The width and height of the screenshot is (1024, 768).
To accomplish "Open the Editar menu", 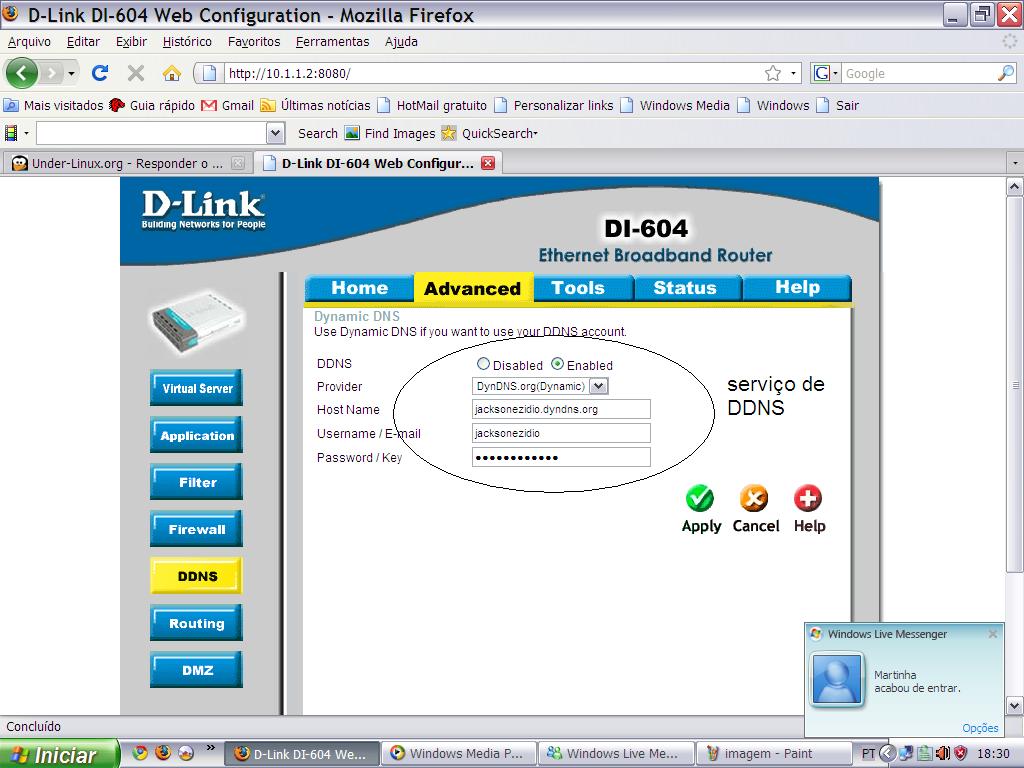I will (84, 42).
